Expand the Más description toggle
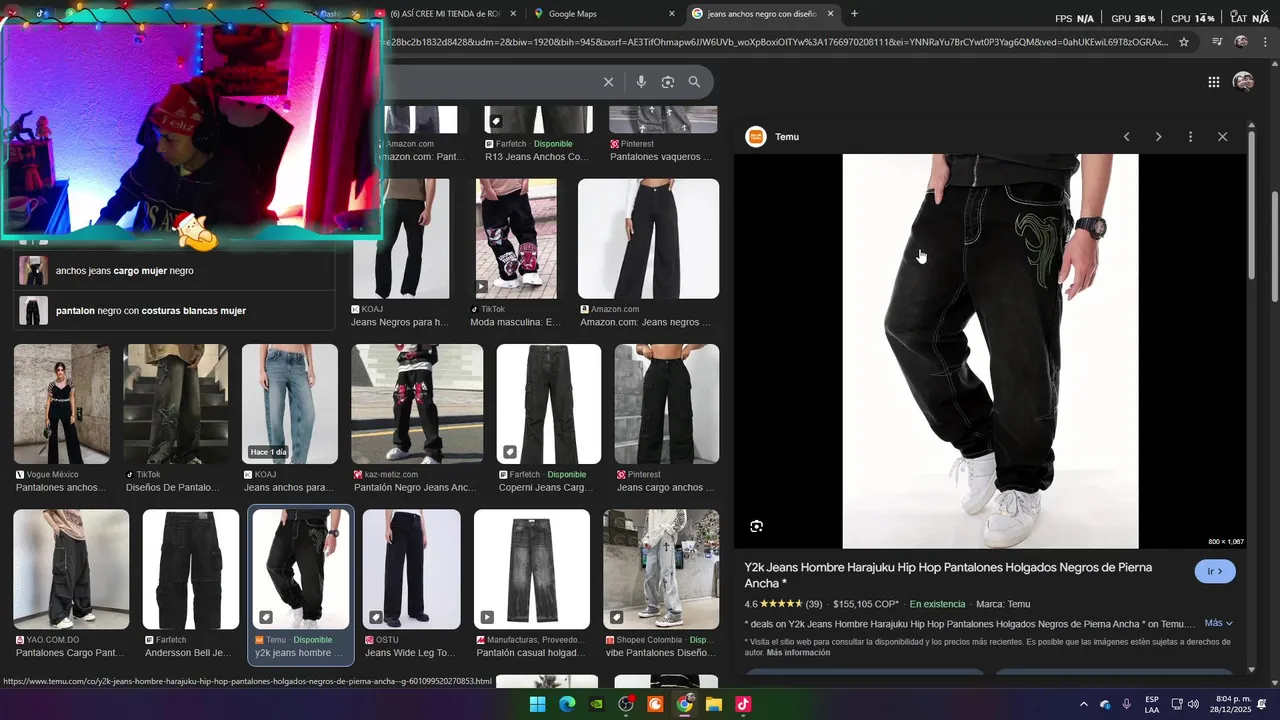 [1218, 623]
